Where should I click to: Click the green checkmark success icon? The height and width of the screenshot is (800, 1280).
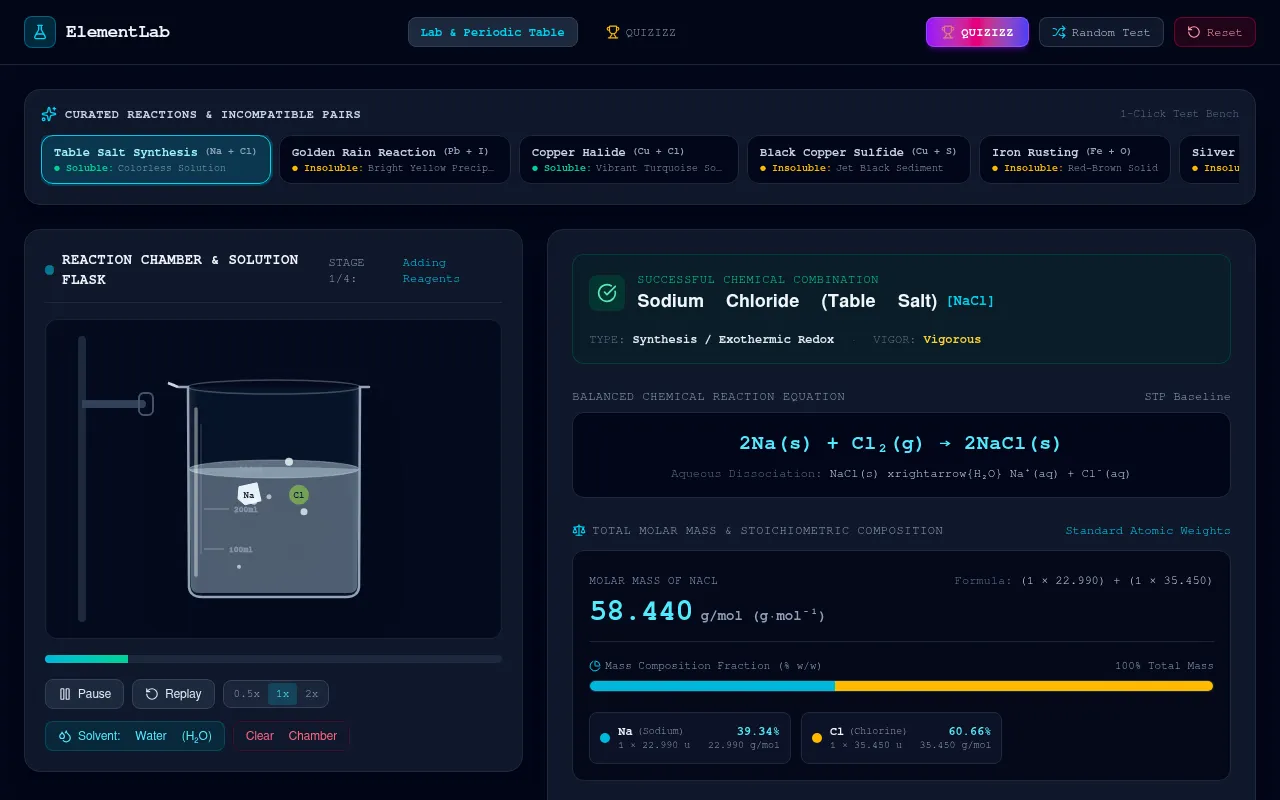(607, 293)
